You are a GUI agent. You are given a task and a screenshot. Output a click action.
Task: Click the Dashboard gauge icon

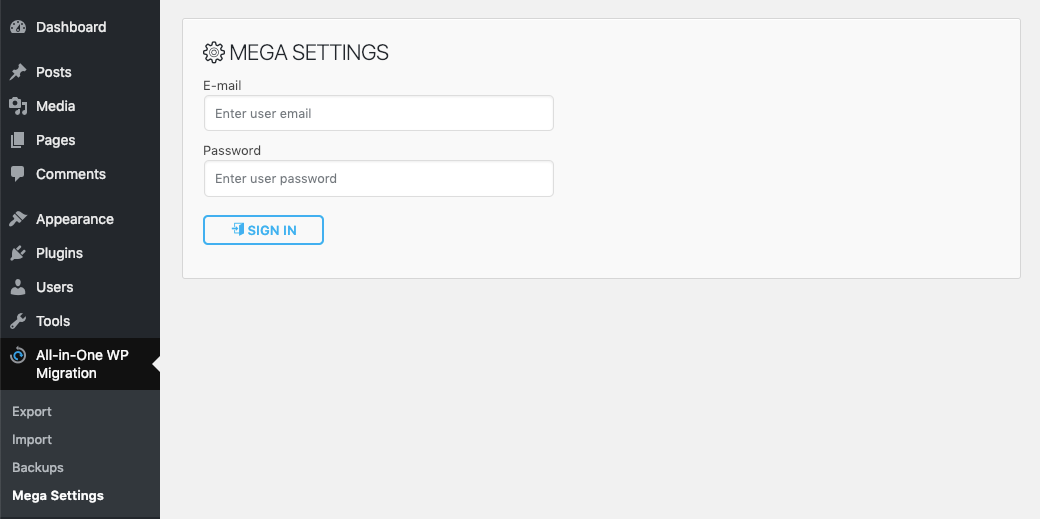(x=18, y=27)
